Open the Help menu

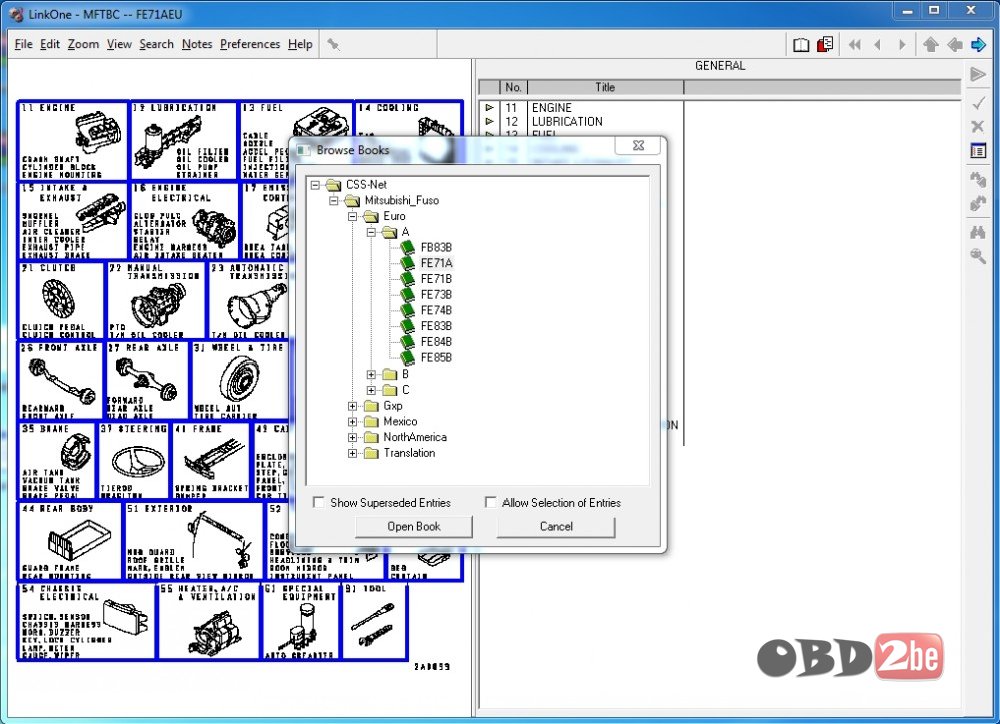point(300,44)
